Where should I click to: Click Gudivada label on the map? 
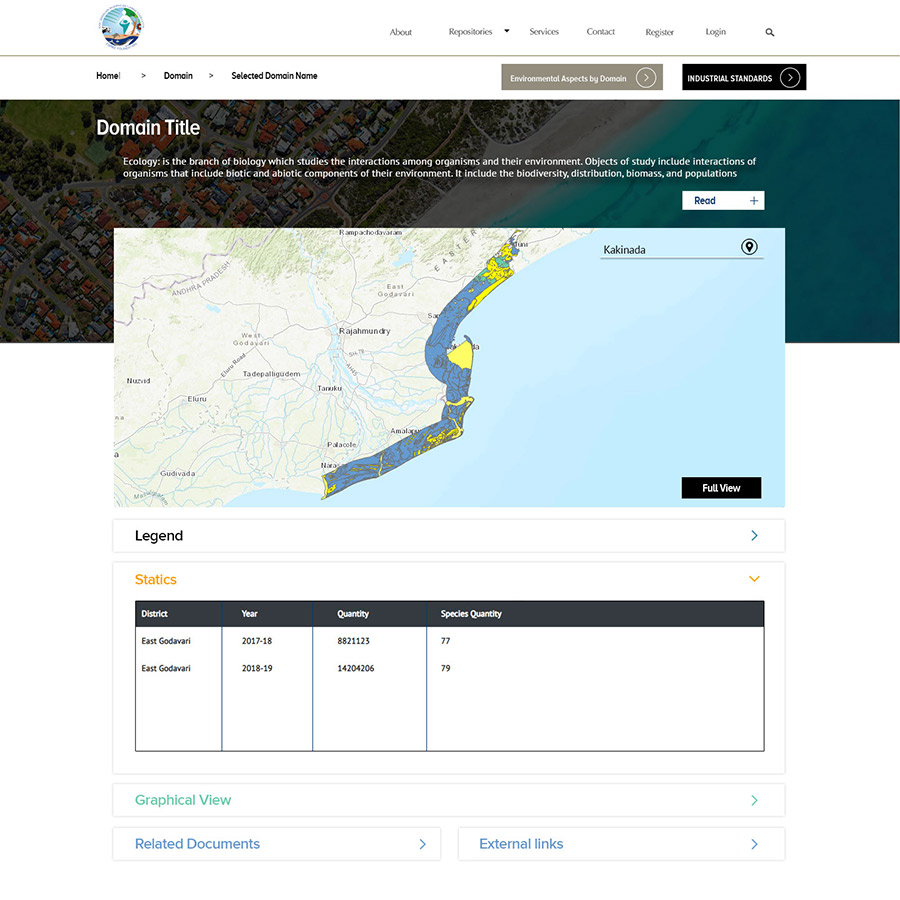click(x=178, y=474)
